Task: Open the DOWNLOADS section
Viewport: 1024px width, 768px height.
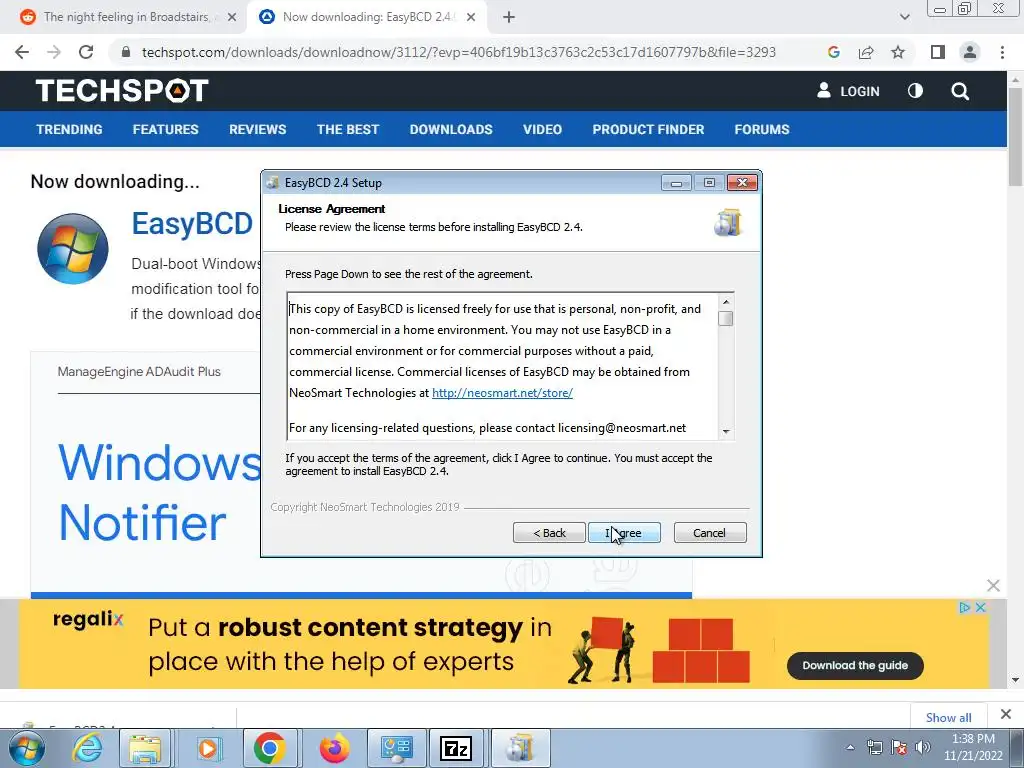Action: point(451,129)
